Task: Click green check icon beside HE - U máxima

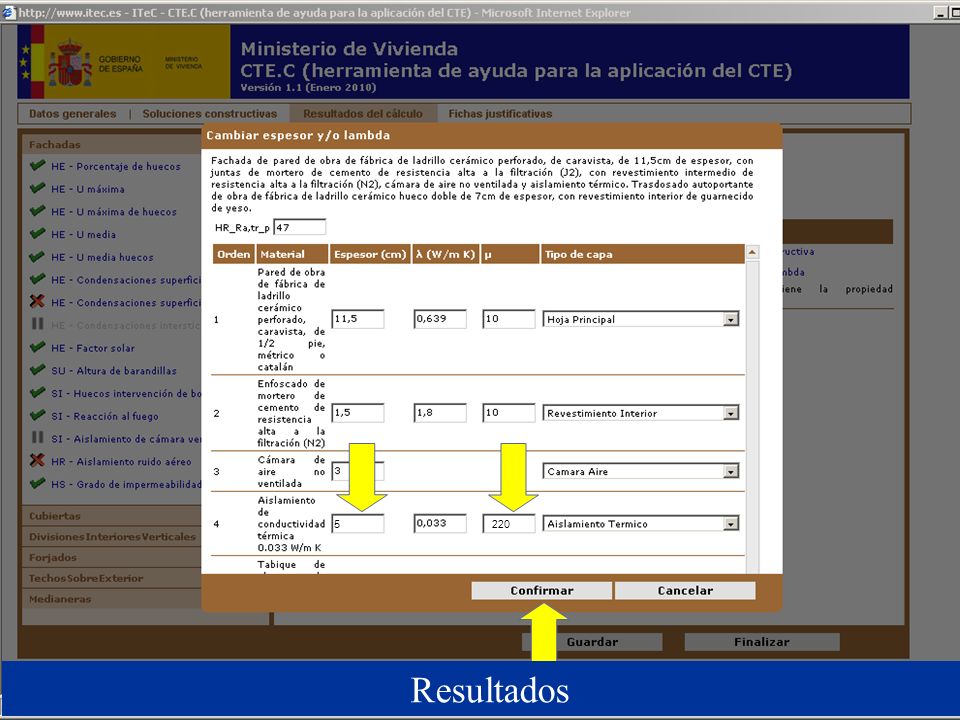Action: point(37,187)
